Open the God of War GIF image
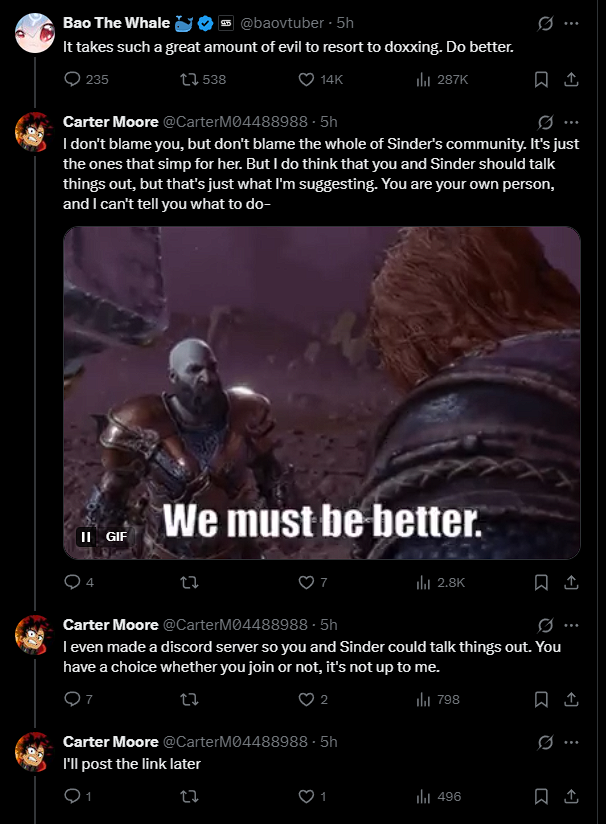The image size is (606, 824). pos(322,393)
